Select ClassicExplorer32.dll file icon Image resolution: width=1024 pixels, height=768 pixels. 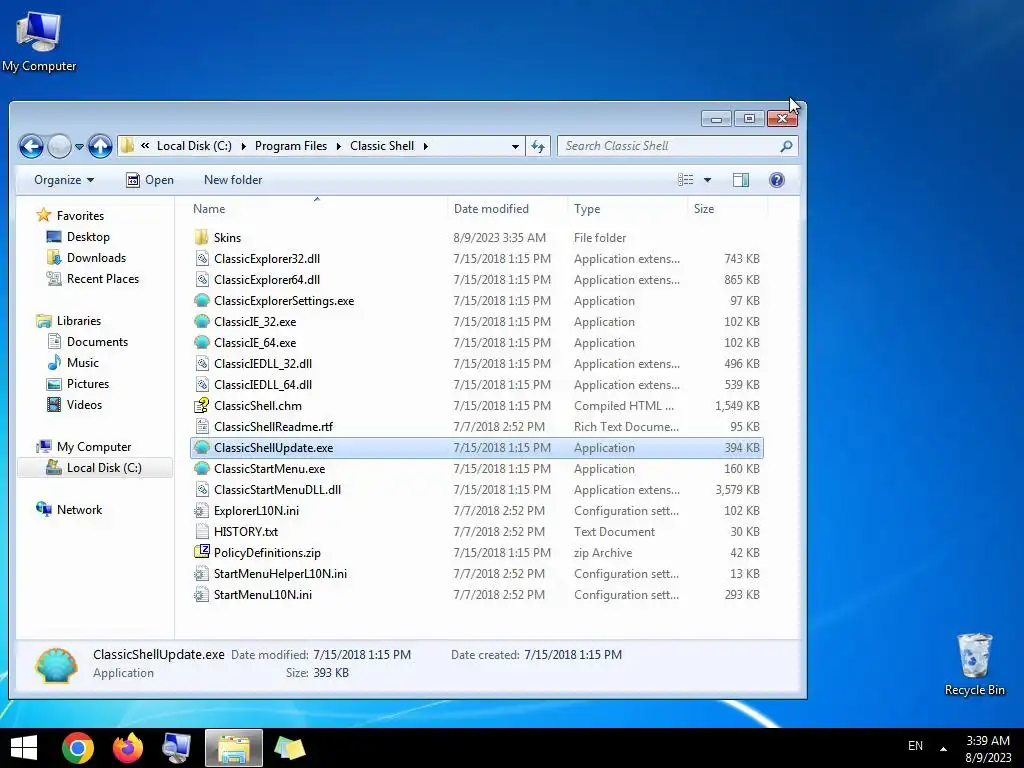coord(202,259)
